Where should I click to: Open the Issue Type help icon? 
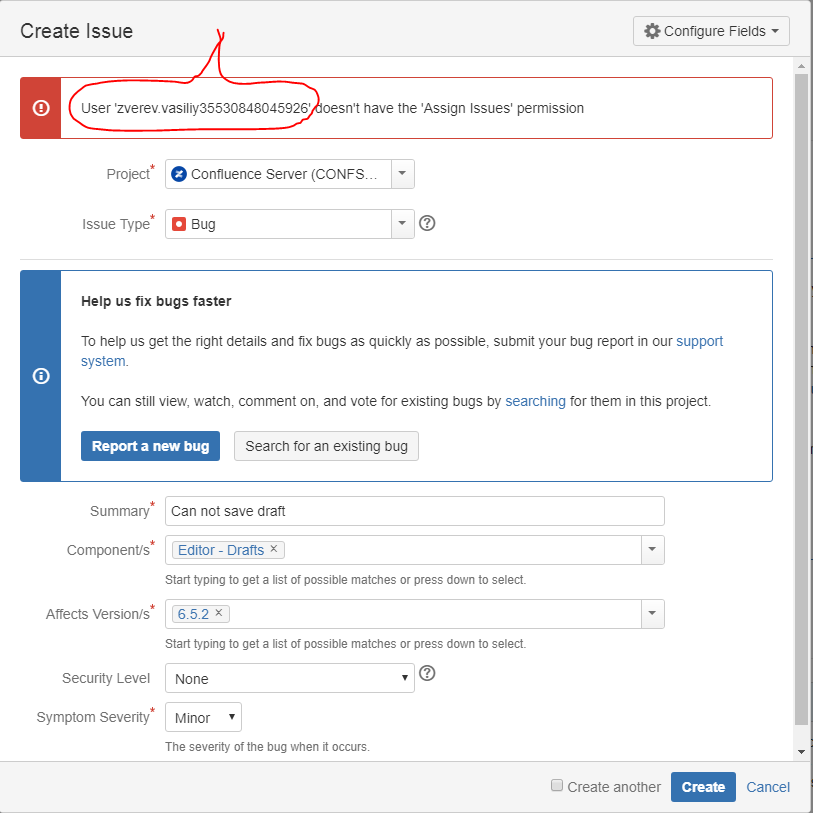pos(427,223)
